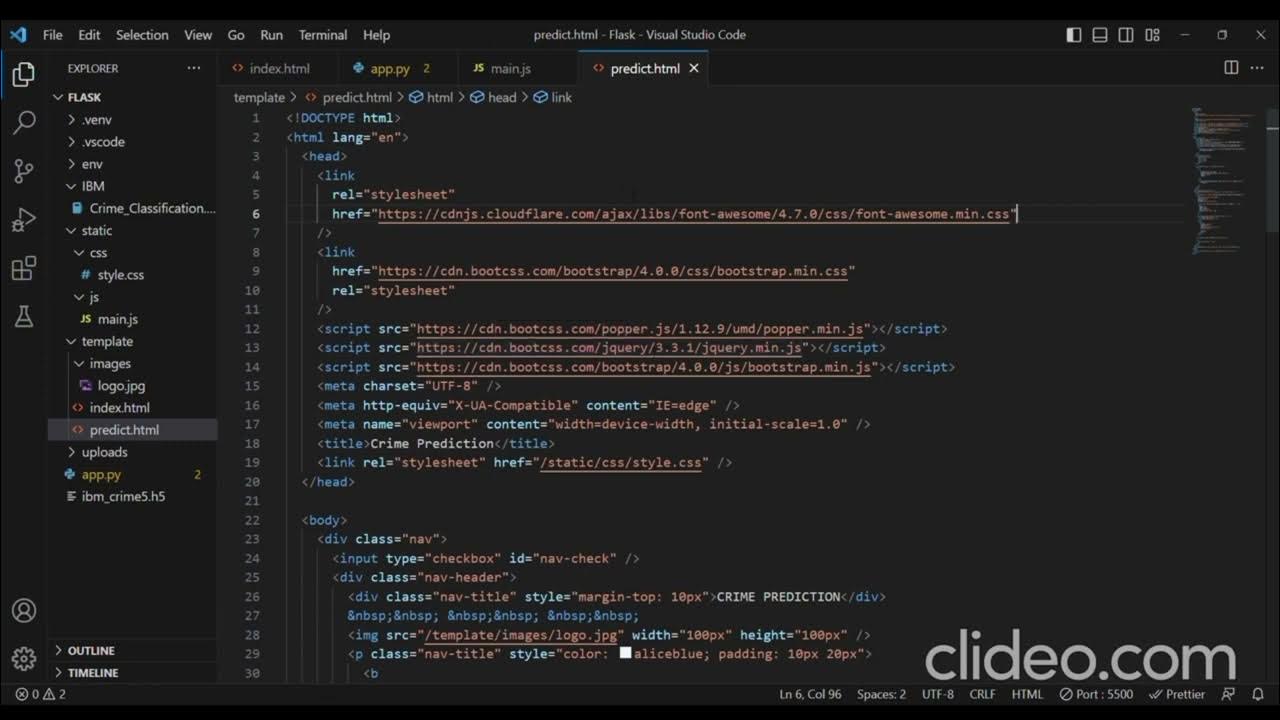Open the Accounts icon in activity bar

(x=23, y=610)
